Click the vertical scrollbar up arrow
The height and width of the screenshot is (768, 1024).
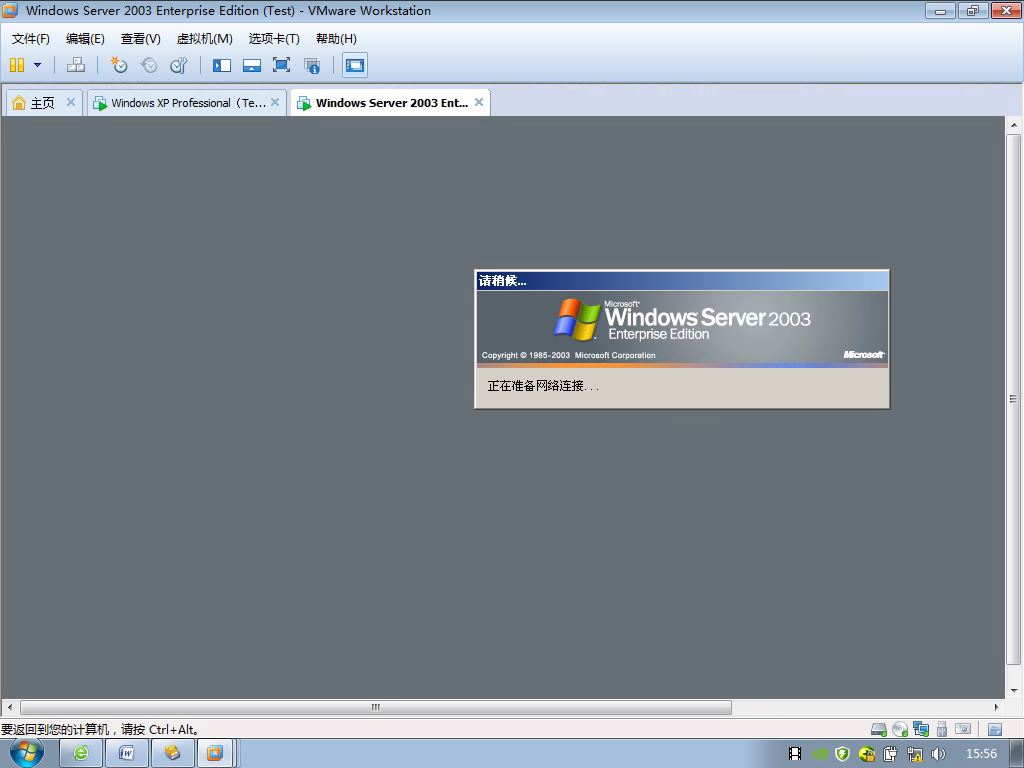click(1014, 124)
